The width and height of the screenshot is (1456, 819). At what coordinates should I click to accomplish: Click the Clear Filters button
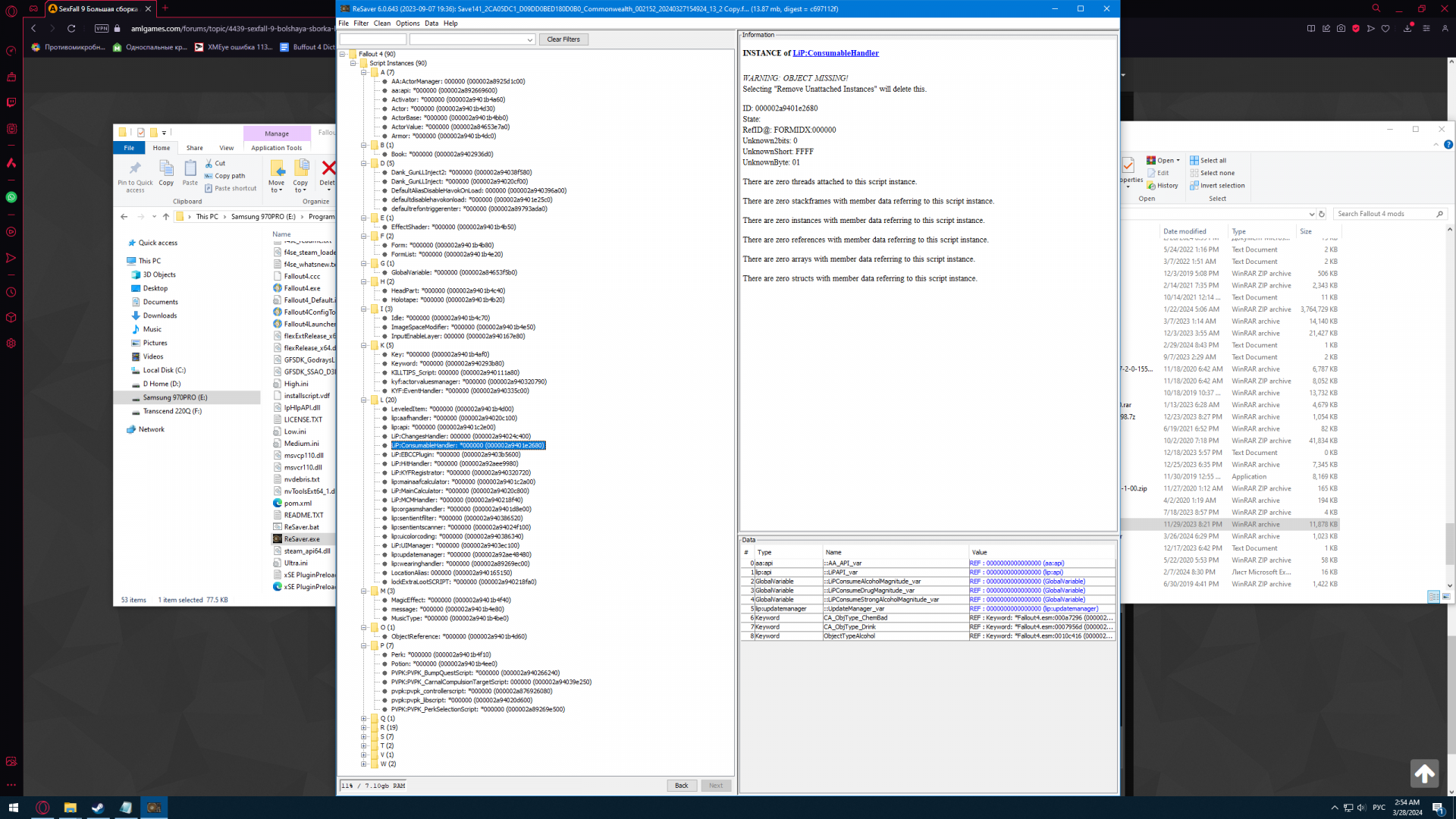(x=563, y=39)
